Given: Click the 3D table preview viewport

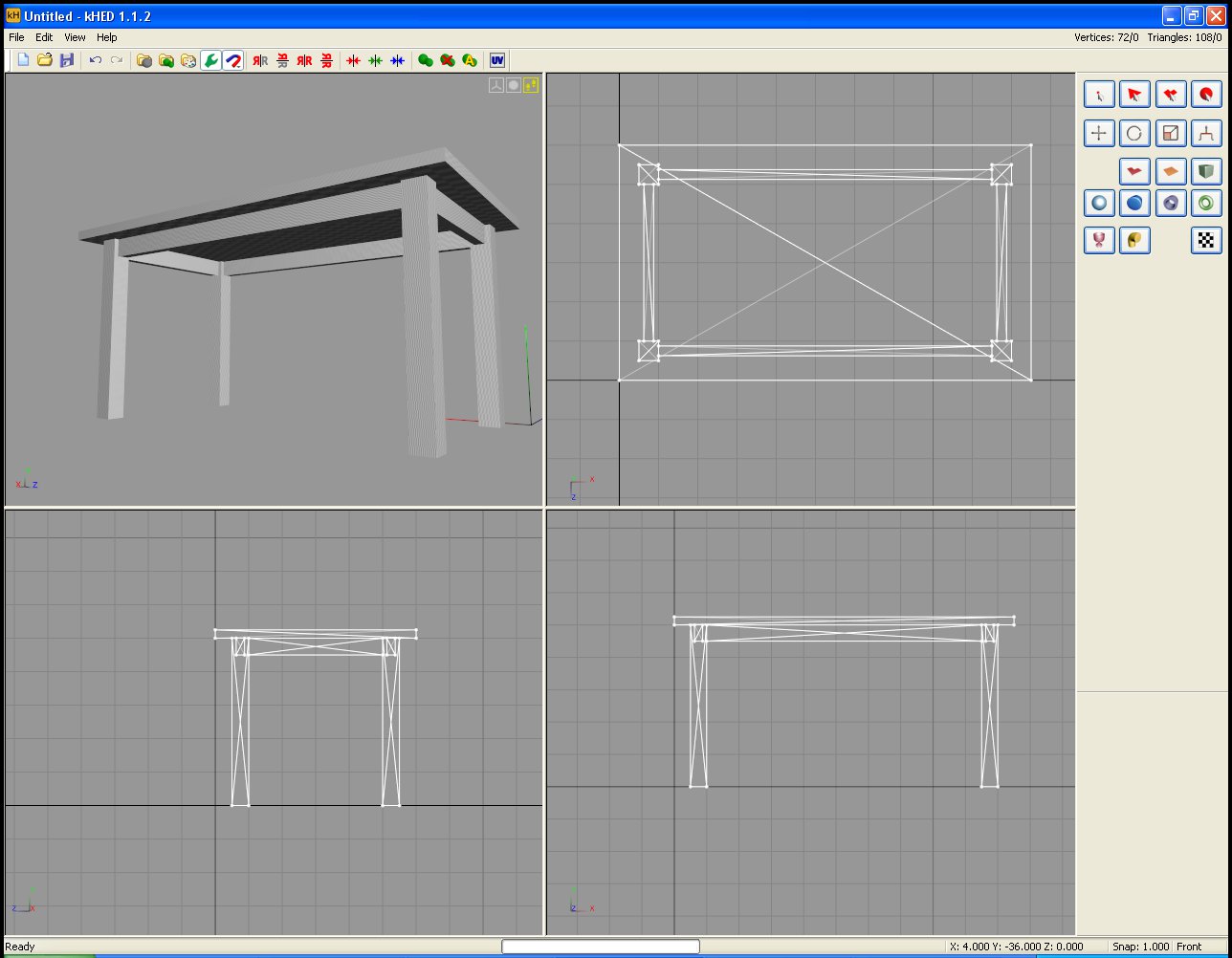Looking at the screenshot, I should 274,290.
